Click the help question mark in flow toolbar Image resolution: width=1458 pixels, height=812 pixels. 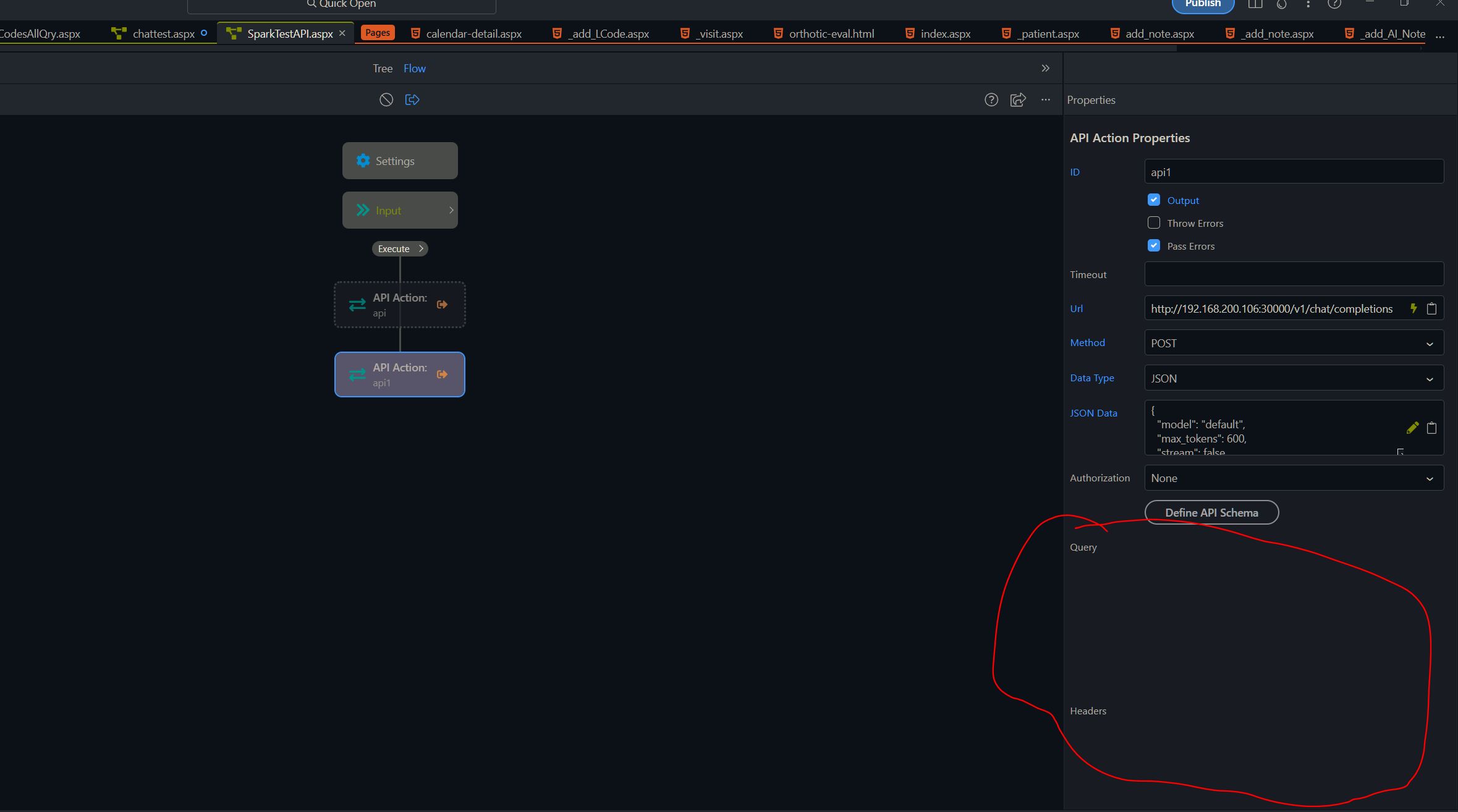click(x=991, y=99)
